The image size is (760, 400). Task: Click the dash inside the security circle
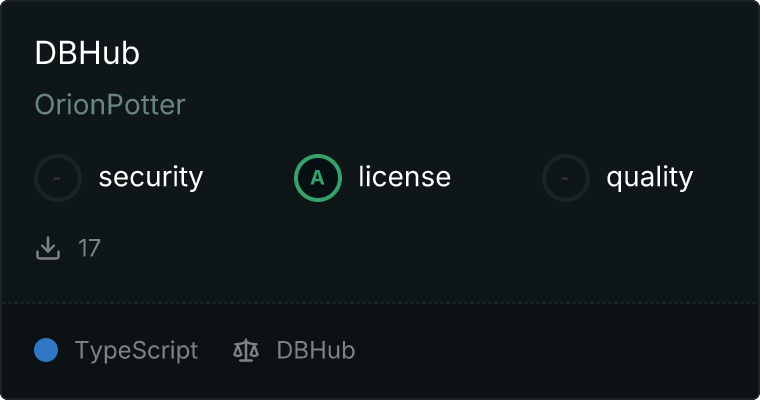[57, 178]
